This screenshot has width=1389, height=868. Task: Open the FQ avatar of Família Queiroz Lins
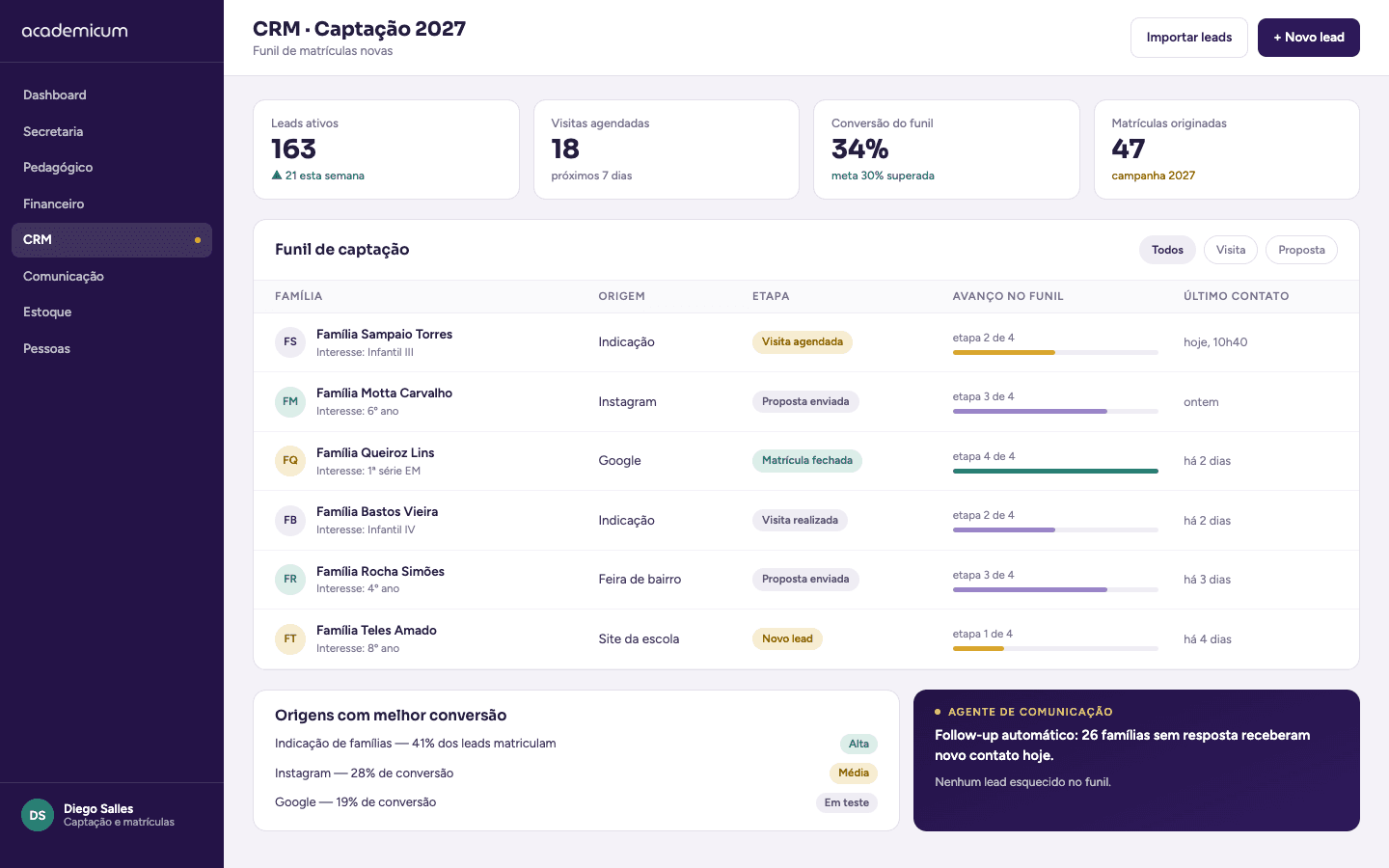click(x=290, y=461)
